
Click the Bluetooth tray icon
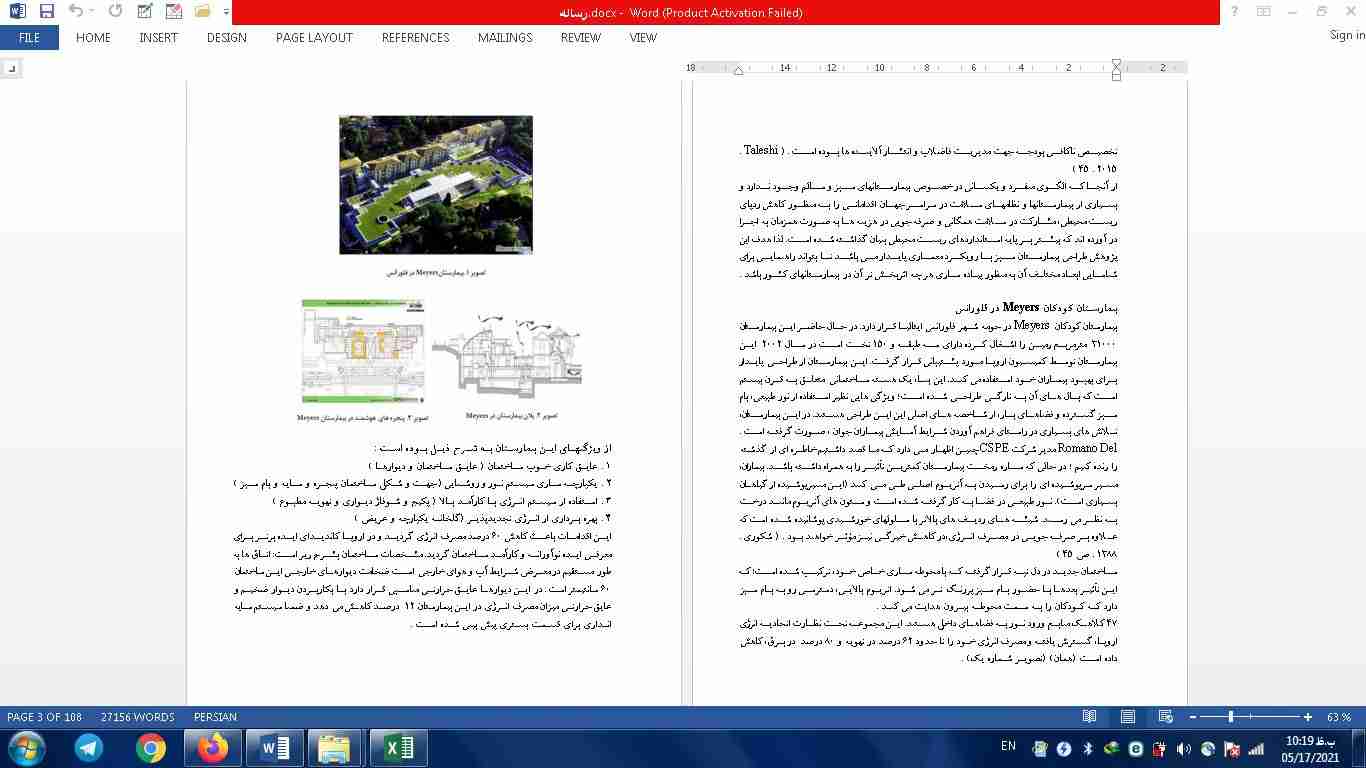point(1087,749)
